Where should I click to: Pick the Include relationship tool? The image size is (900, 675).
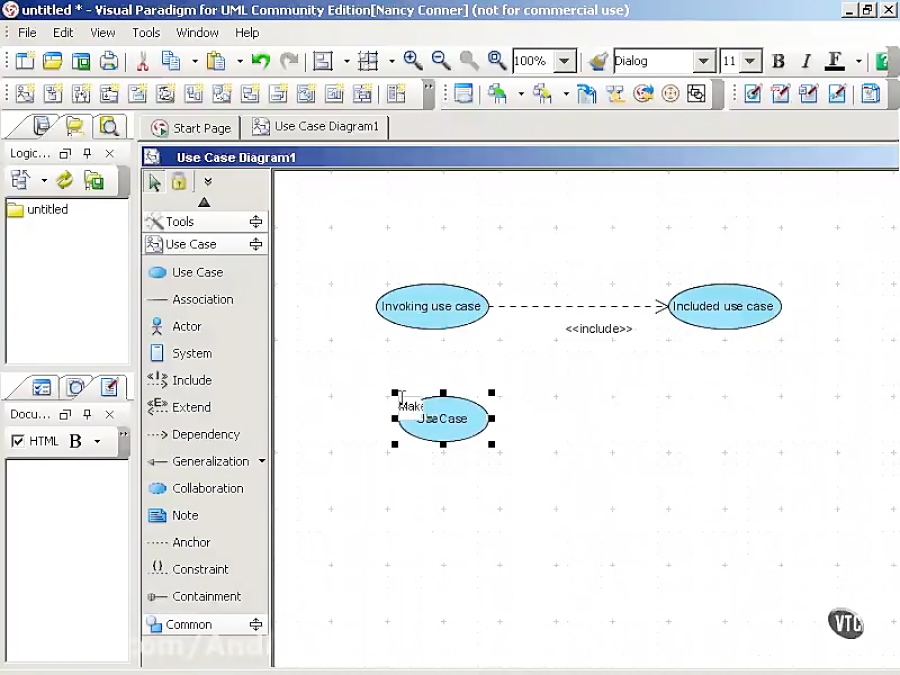(x=191, y=380)
